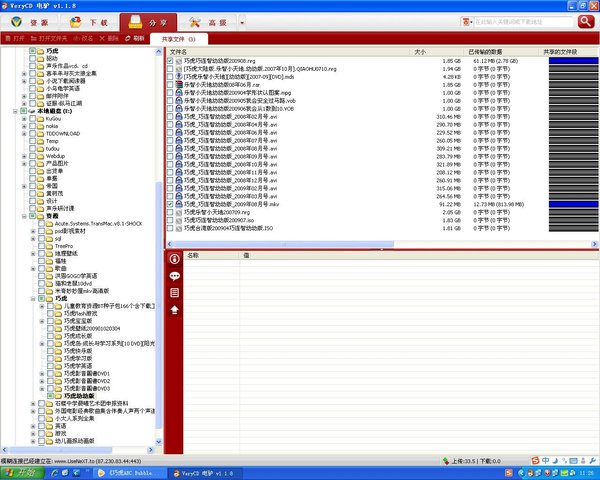The width and height of the screenshot is (600, 480).
Task: Click the blue shared-parts bar of 200908.nrg
Action: 573,60
